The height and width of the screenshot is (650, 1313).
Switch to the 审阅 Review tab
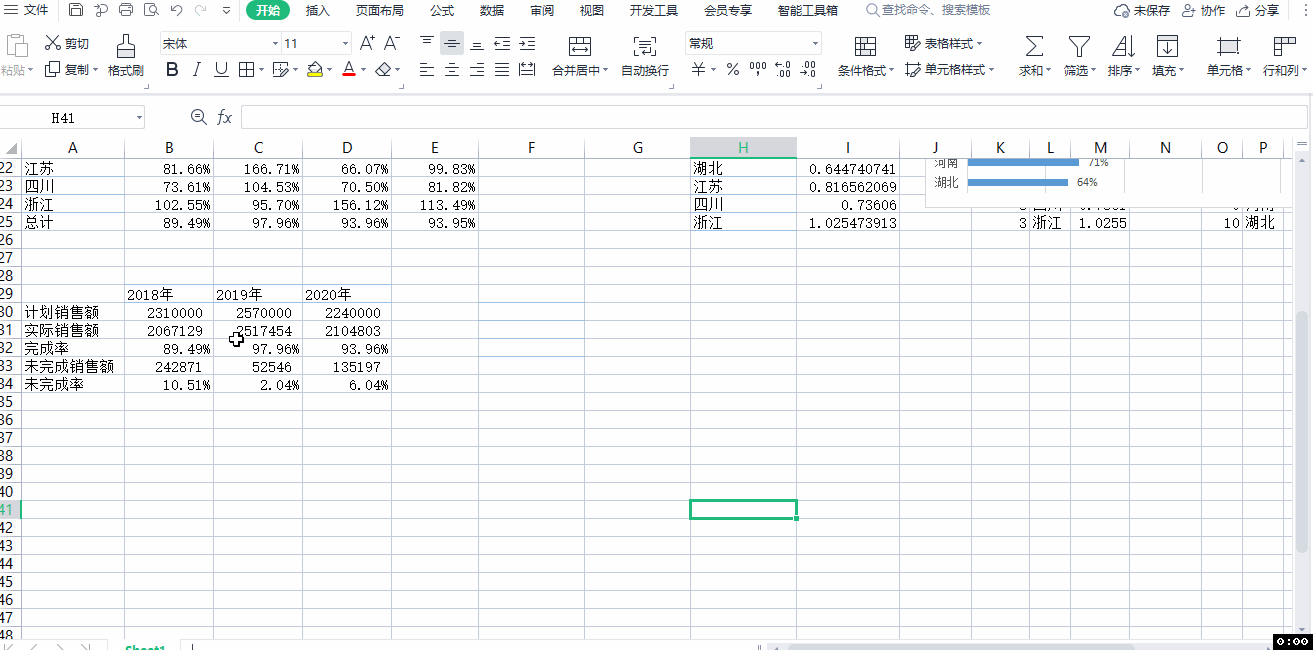(542, 10)
